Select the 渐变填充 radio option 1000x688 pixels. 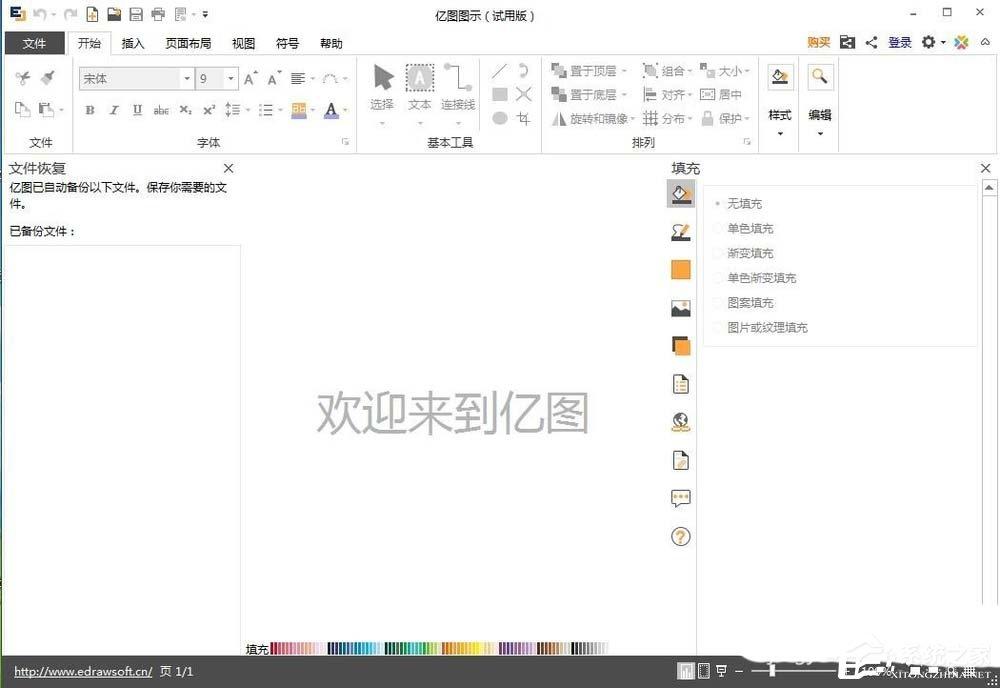[745, 253]
